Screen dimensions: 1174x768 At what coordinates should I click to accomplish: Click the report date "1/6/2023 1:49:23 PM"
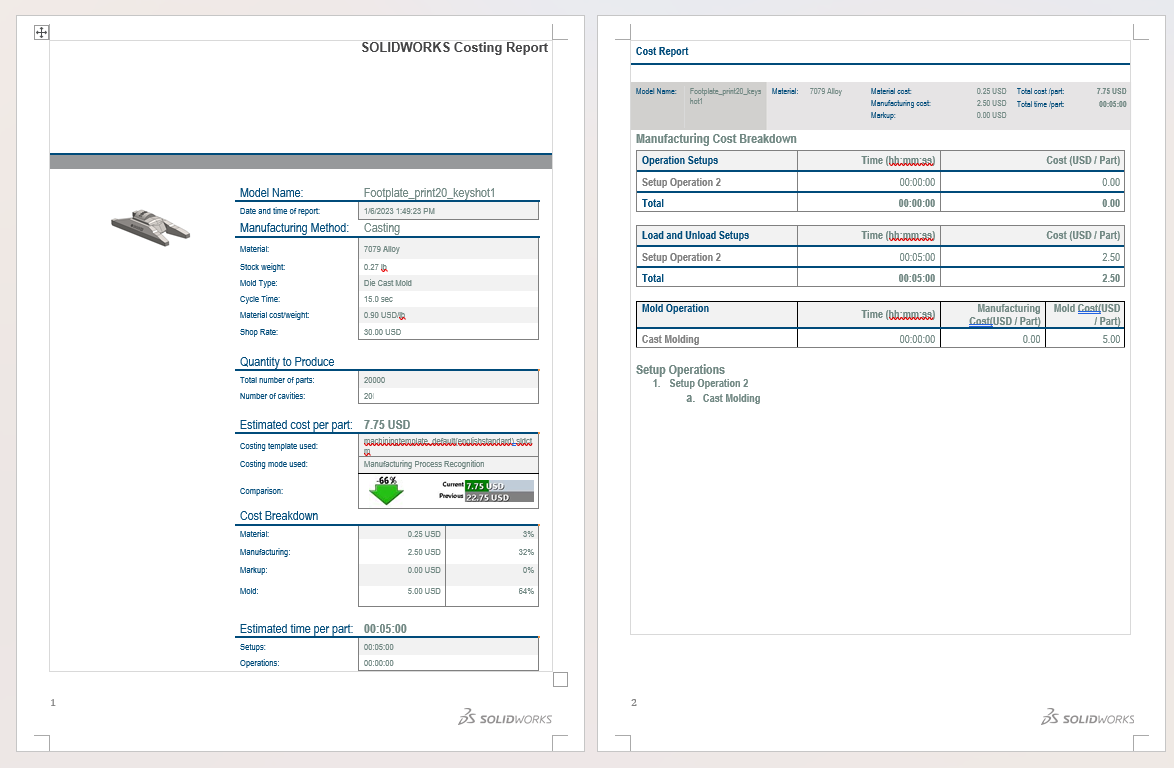click(399, 211)
